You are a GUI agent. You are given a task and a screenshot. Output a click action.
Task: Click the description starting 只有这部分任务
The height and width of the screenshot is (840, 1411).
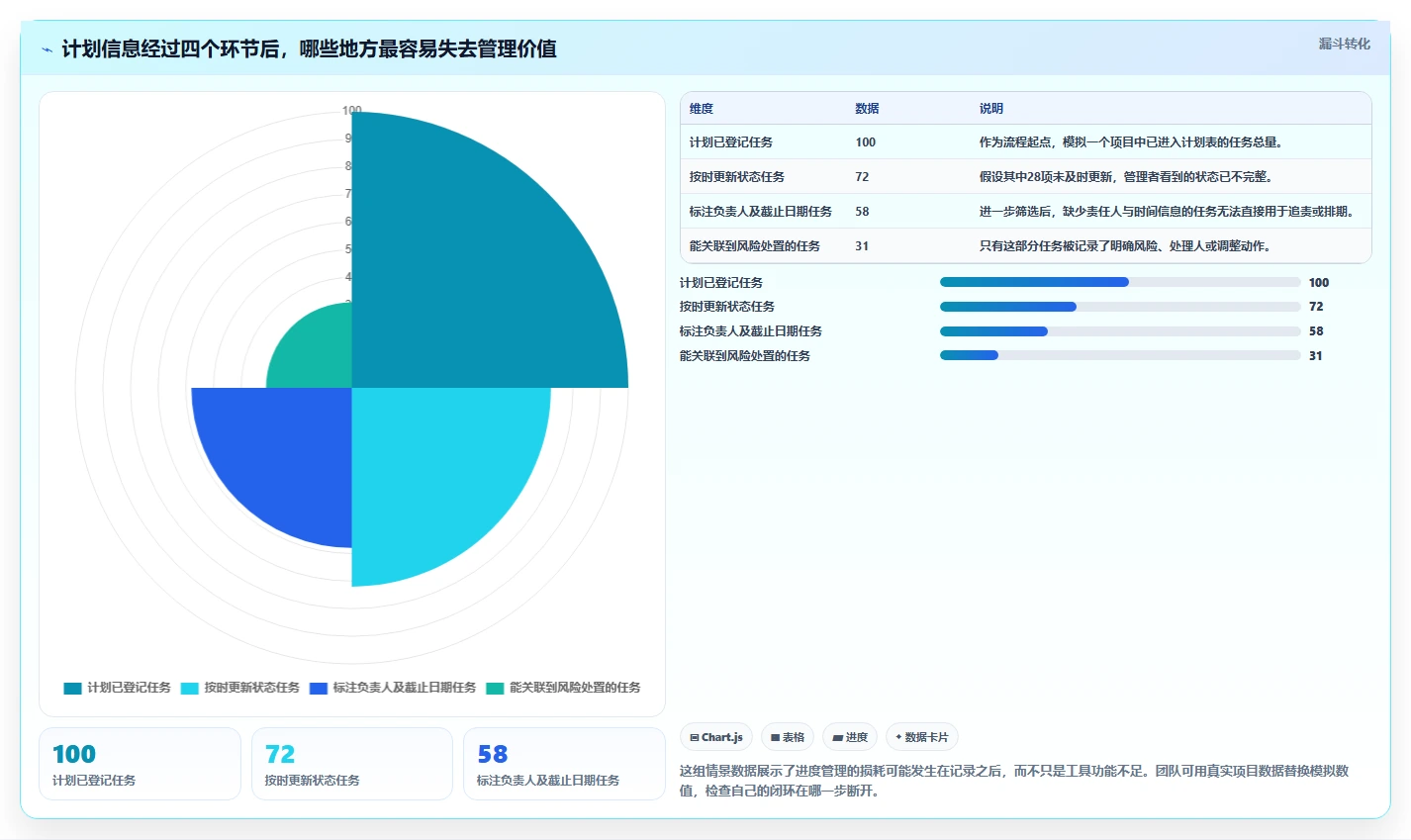[x=1128, y=246]
